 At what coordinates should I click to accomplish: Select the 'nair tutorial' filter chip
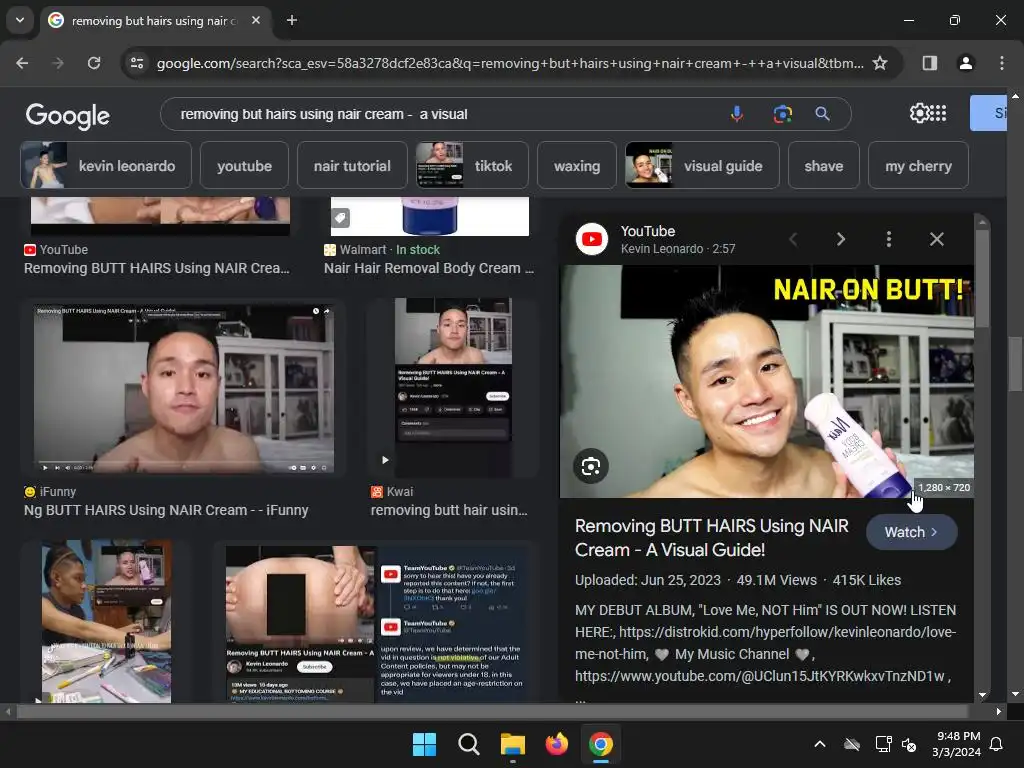352,166
